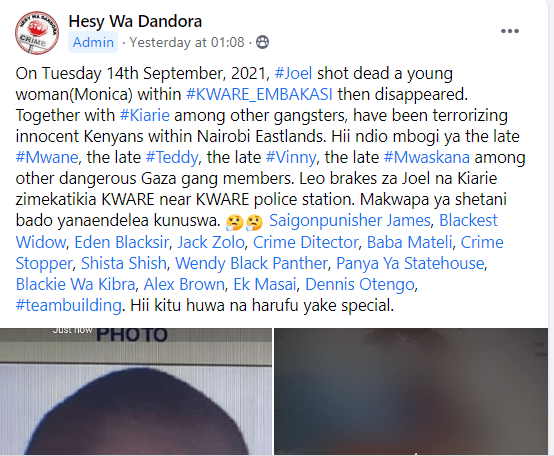
Task: Open the #Mwaskana hashtag
Action: coord(427,157)
